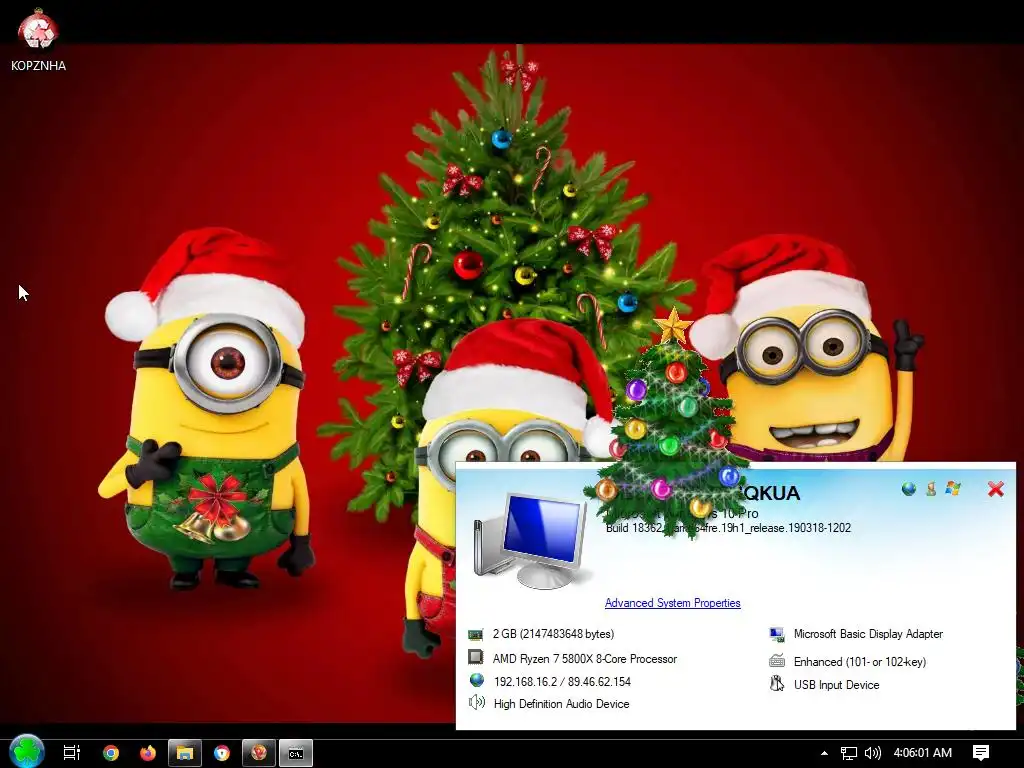Open File Explorer from the taskbar
The width and height of the screenshot is (1024, 768).
[185, 753]
